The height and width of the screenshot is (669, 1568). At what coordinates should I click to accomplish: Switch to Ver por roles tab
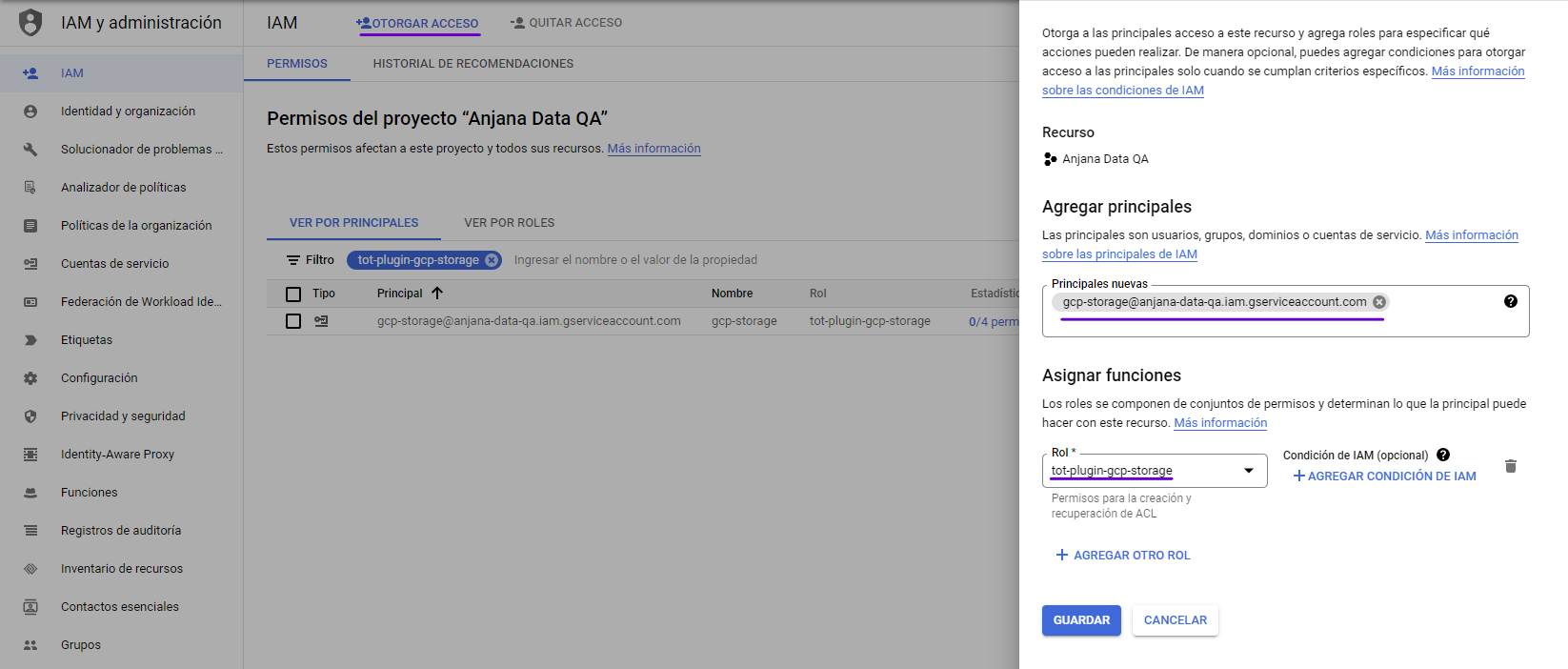tap(509, 223)
